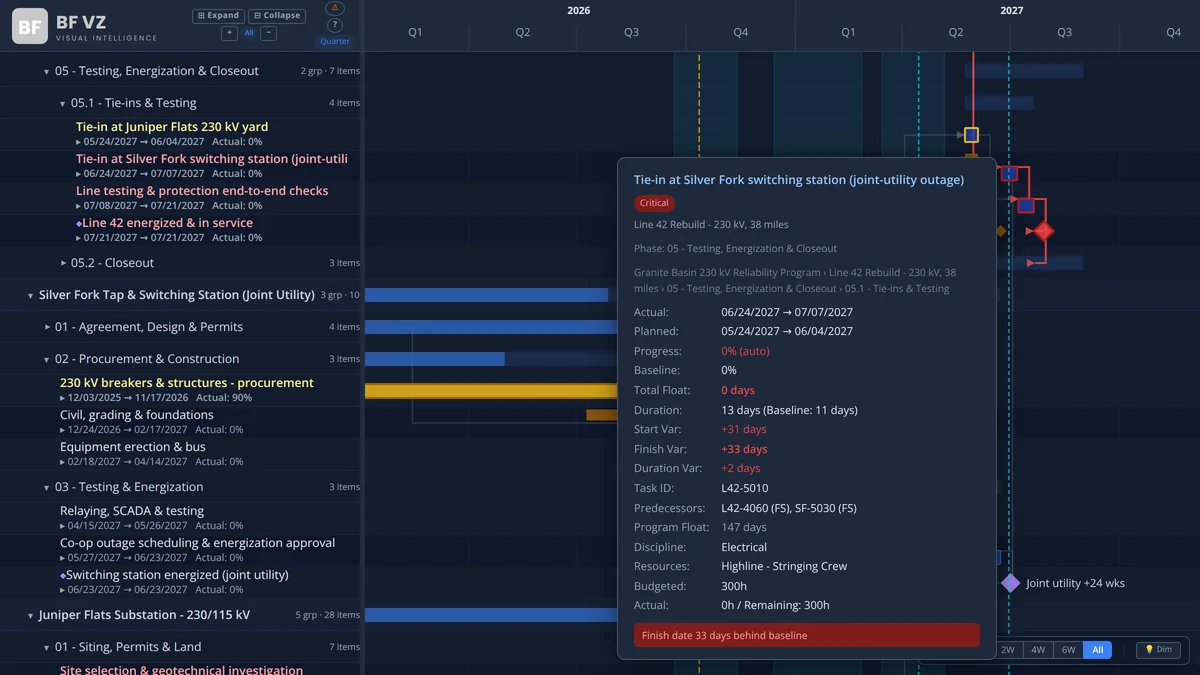Select the 2W zoom range option
This screenshot has width=1200, height=675.
(1008, 650)
